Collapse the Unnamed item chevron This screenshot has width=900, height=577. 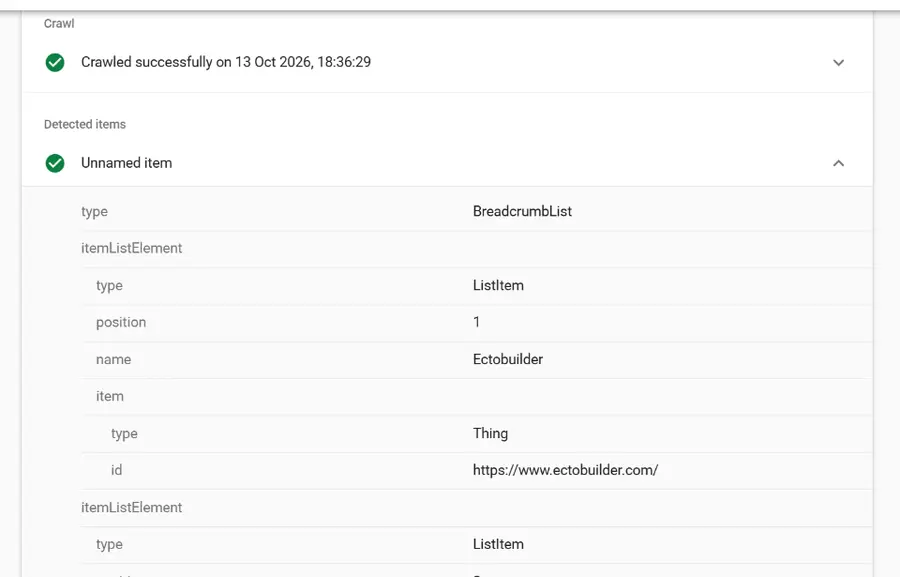838,164
